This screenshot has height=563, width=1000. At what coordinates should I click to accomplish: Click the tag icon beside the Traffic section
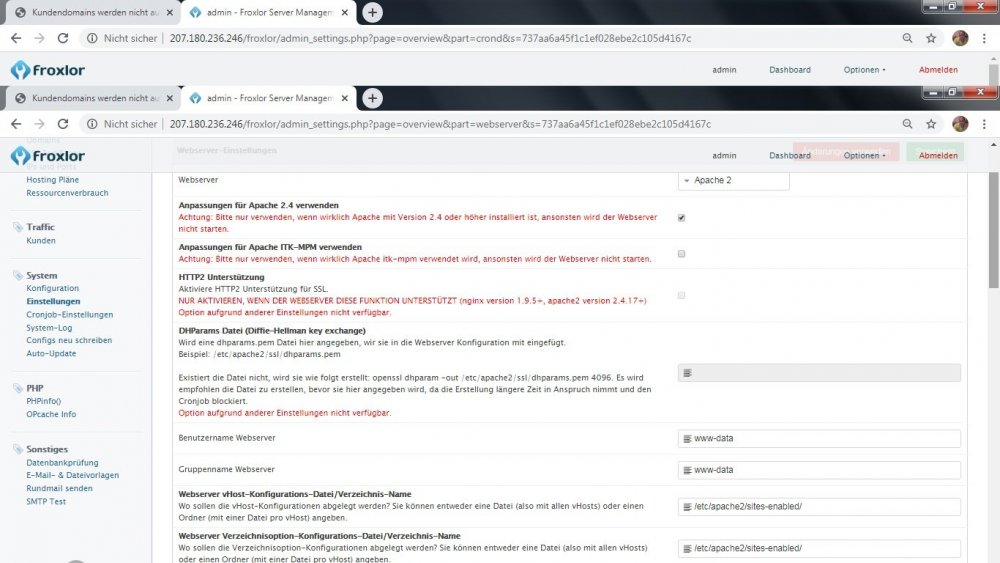[x=17, y=227]
